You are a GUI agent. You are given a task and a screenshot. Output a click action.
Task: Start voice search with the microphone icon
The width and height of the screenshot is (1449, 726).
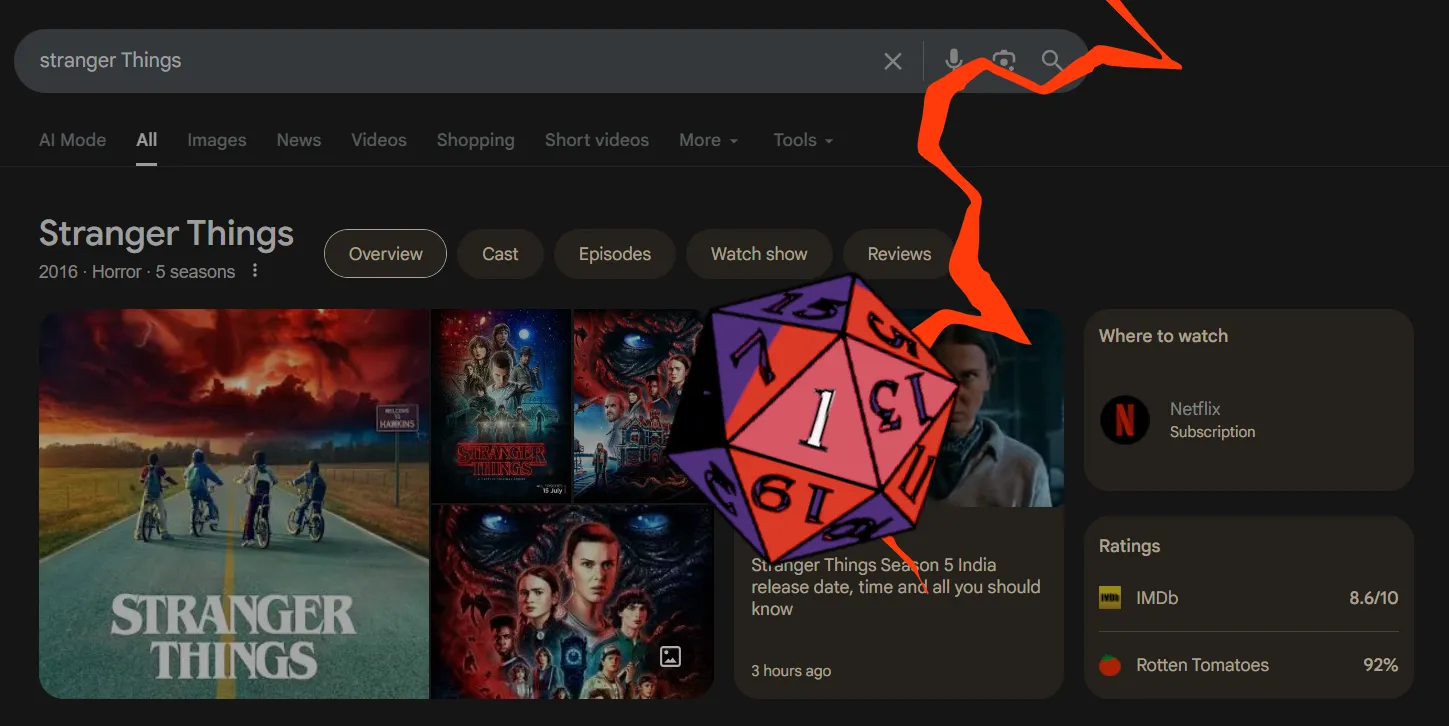coord(954,61)
